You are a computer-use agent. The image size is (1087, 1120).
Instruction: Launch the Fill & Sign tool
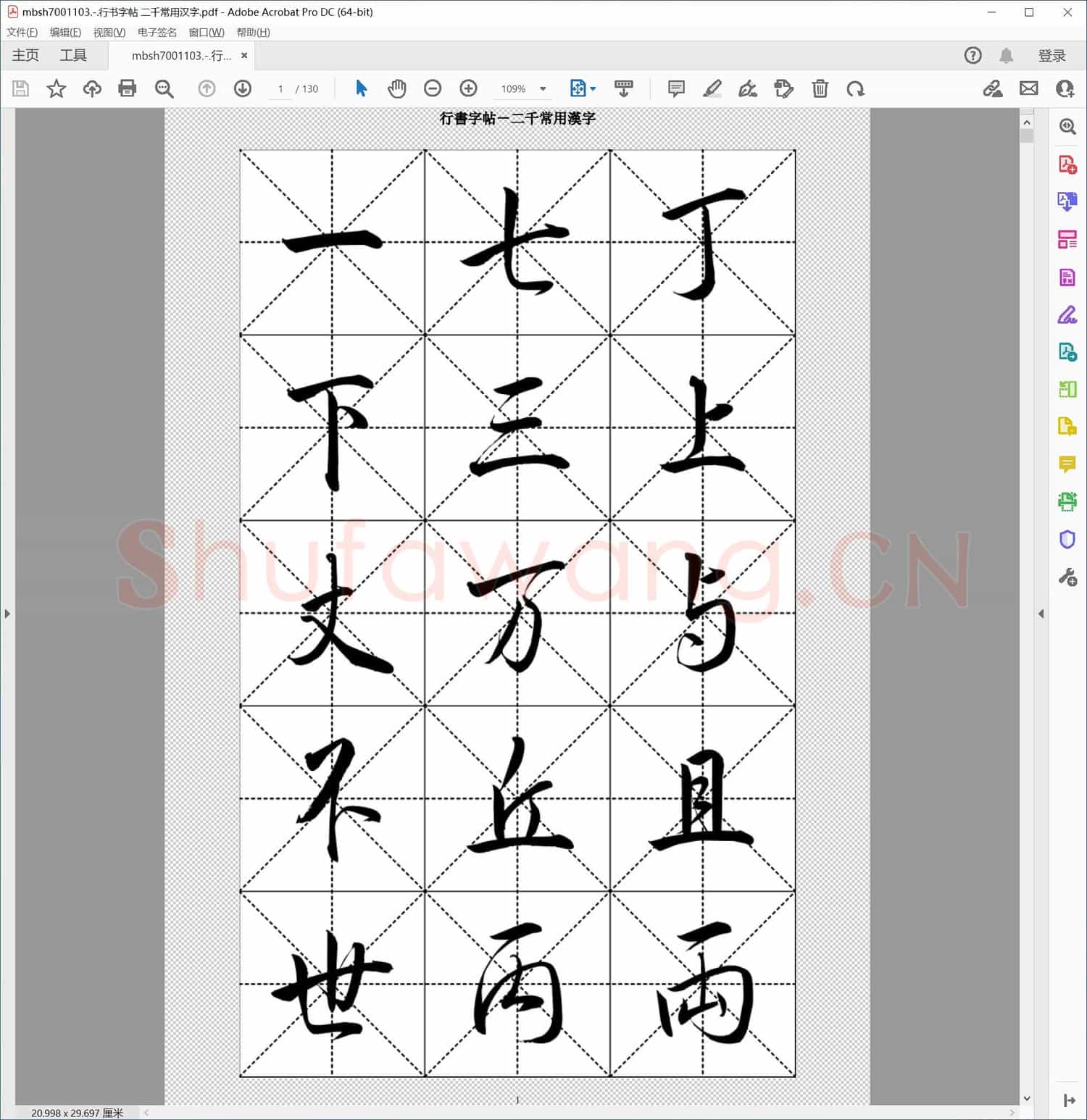1067,314
